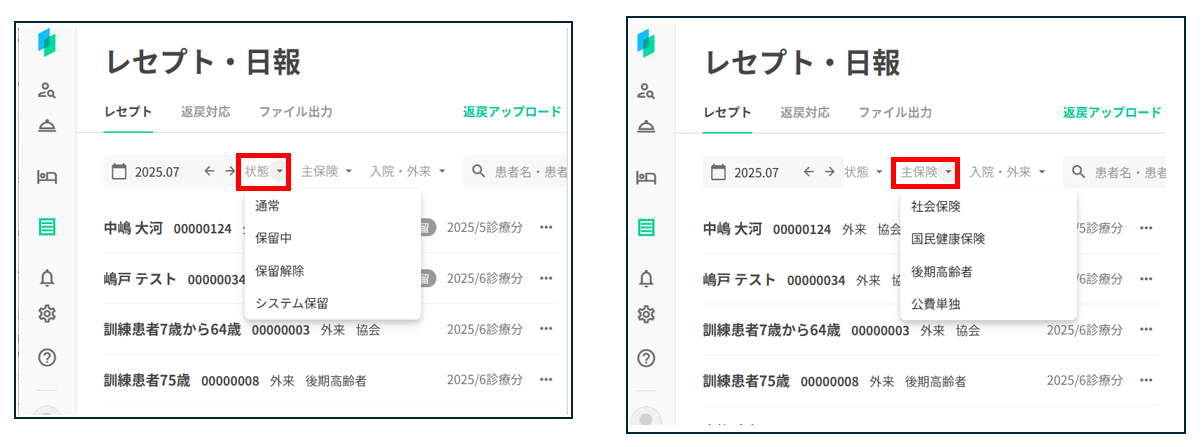This screenshot has width=1203, height=447.
Task: Open more menu for 中嶋 大河 in right screenshot
Action: (x=1146, y=228)
